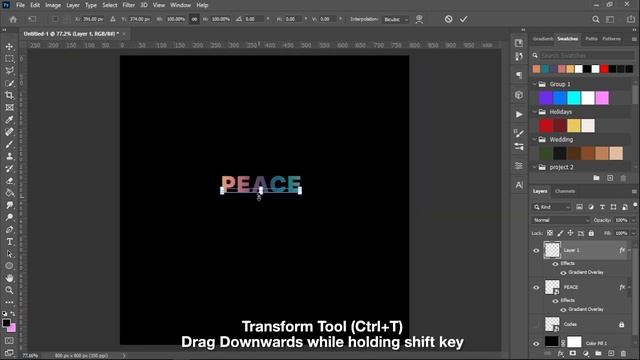Add layer style fx at panel bottom
Screen dimensions: 640x360
click(560, 353)
